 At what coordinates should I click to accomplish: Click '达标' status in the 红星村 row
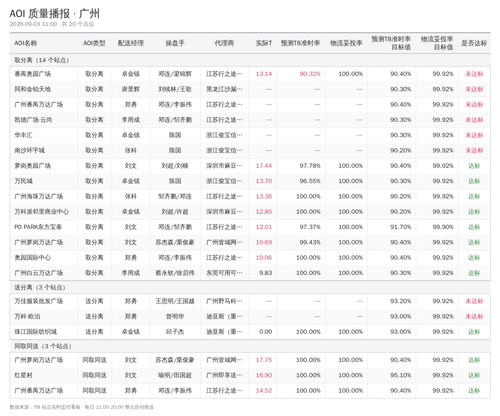pos(474,375)
